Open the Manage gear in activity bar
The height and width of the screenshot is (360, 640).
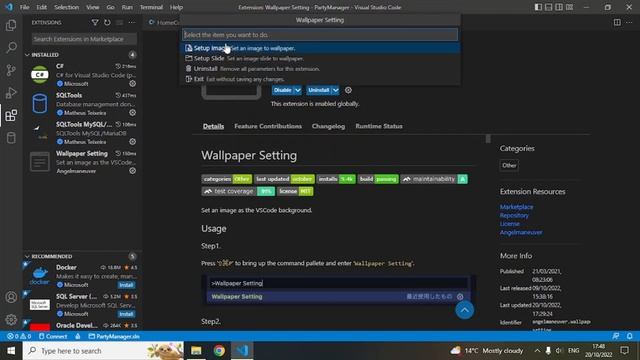[x=11, y=320]
